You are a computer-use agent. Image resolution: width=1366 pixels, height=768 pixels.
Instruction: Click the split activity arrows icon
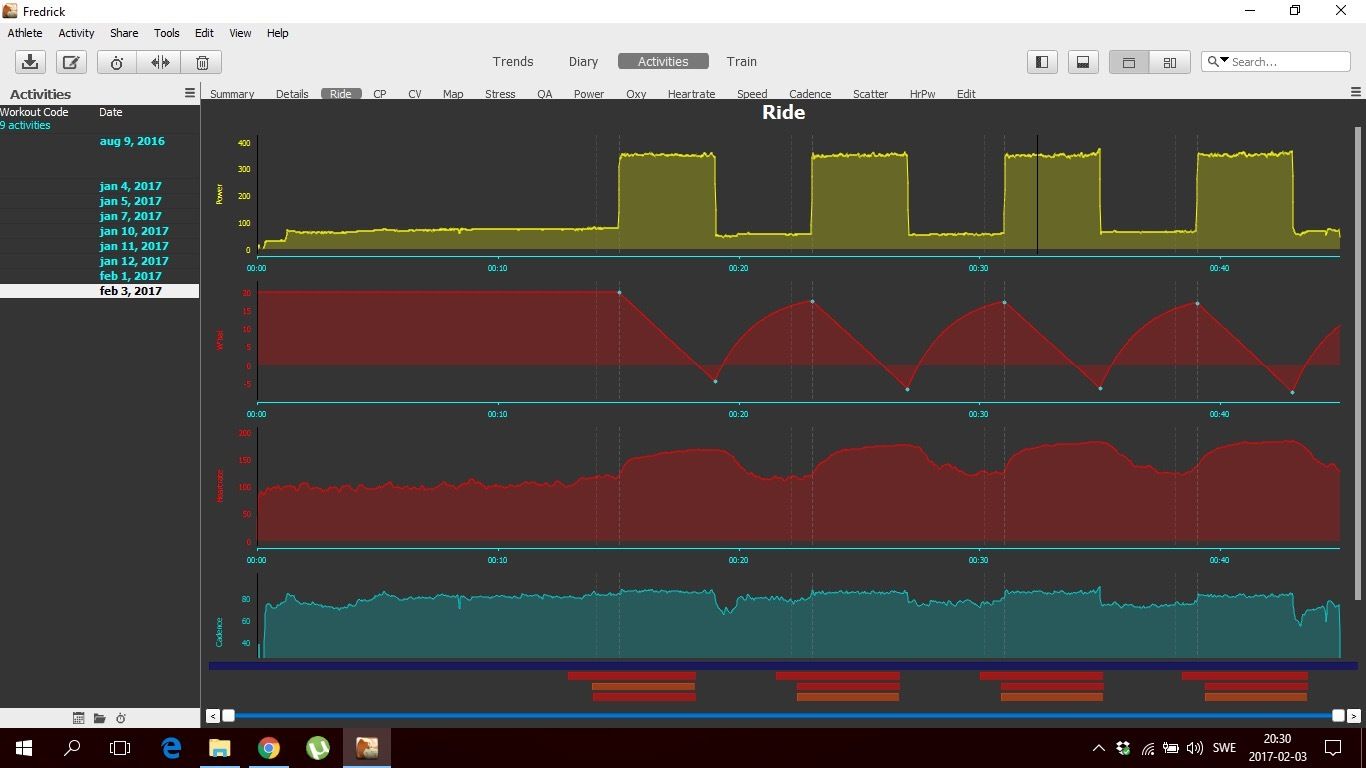tap(160, 62)
